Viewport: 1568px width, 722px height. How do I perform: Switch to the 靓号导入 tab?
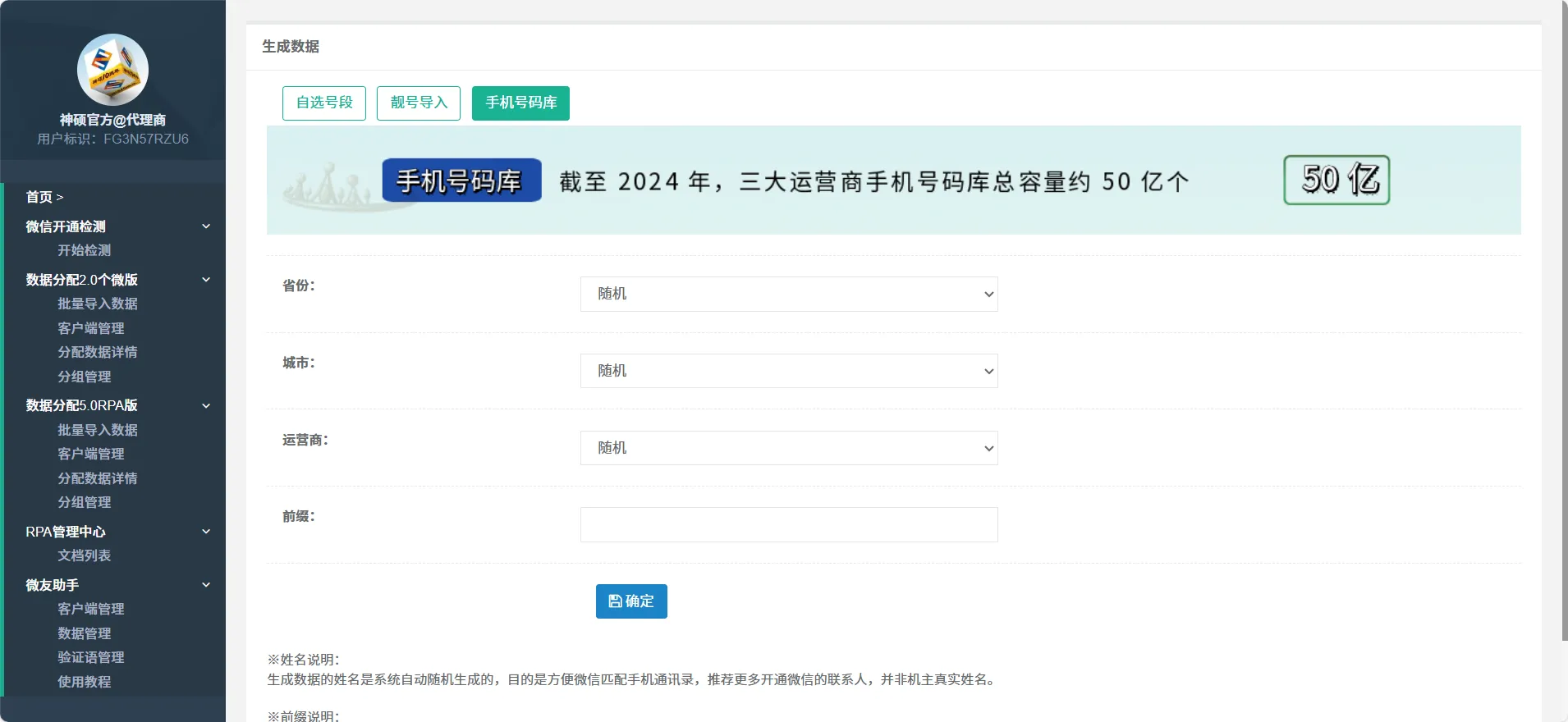(x=418, y=103)
